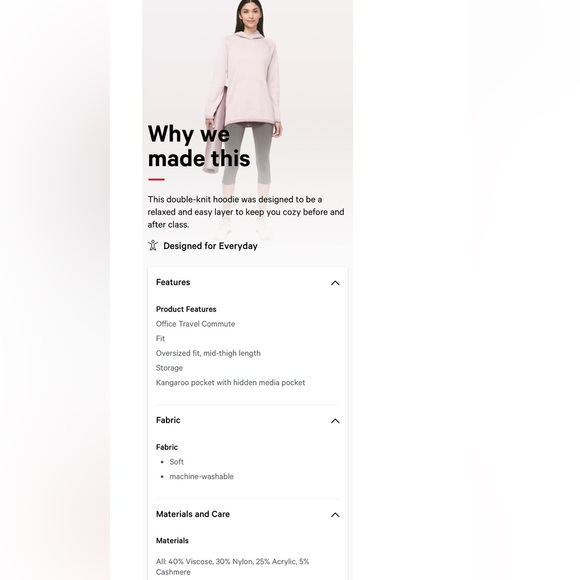The image size is (580, 580).
Task: Click the red accent line under headline
Action: (156, 180)
